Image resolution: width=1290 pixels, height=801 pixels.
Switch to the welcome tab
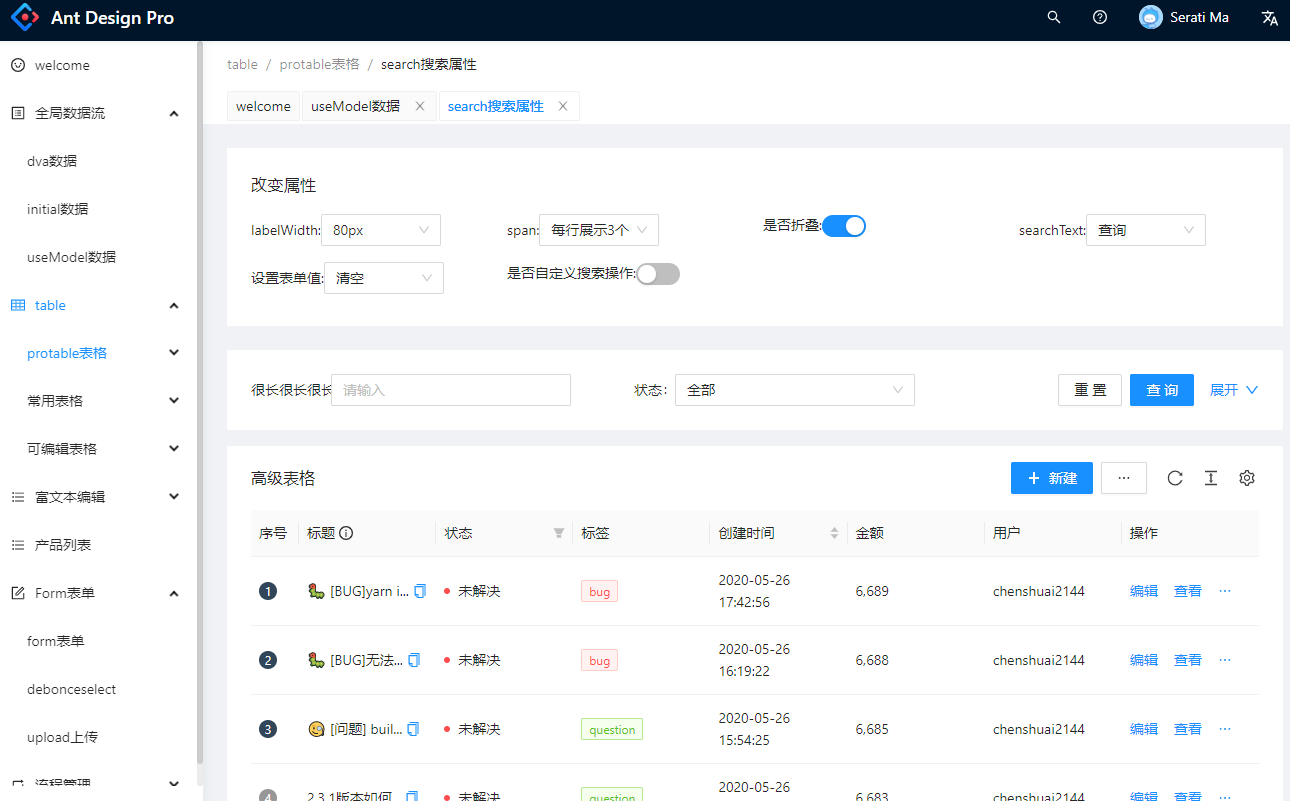(264, 106)
